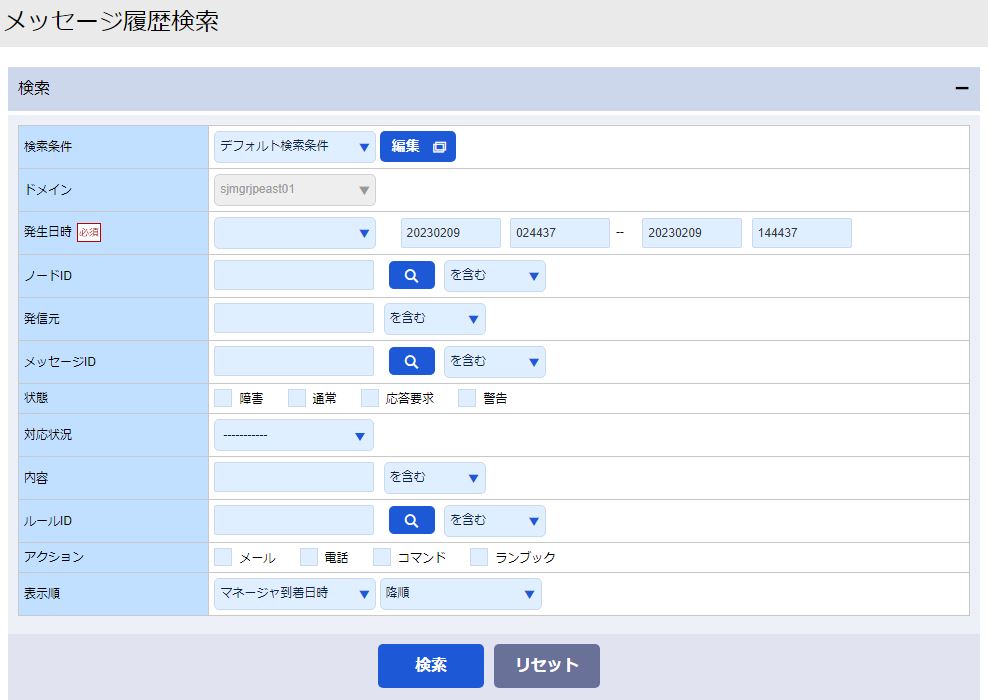Click the start time field 024437
Image resolution: width=988 pixels, height=700 pixels.
point(560,233)
